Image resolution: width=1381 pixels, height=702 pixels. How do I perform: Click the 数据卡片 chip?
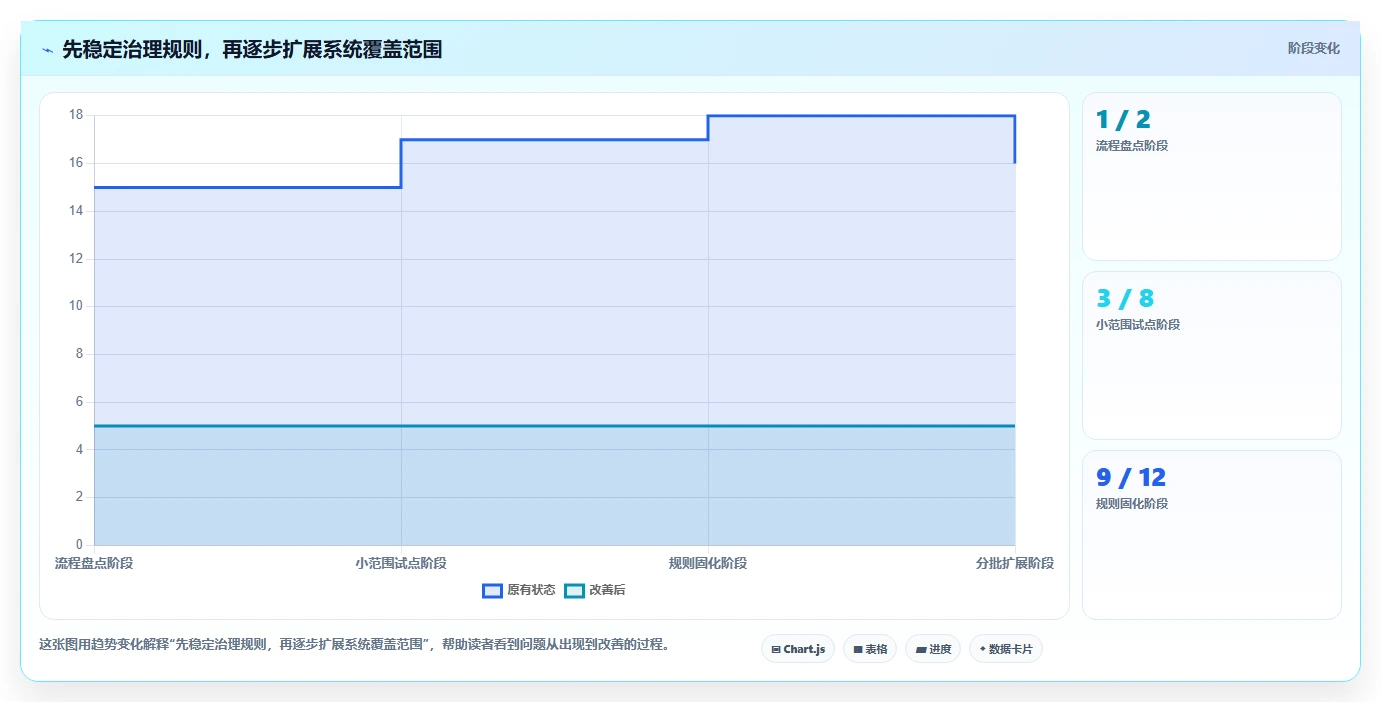(x=1006, y=649)
